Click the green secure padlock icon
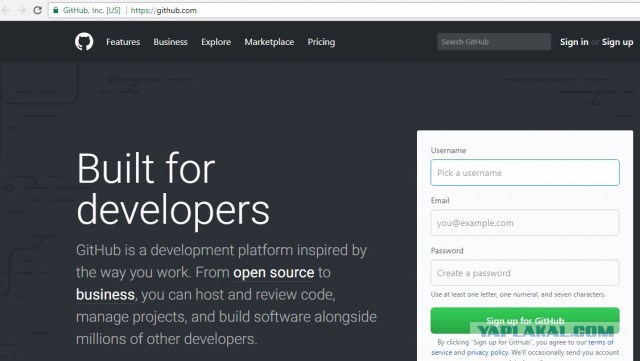640x361 pixels. tap(56, 10)
